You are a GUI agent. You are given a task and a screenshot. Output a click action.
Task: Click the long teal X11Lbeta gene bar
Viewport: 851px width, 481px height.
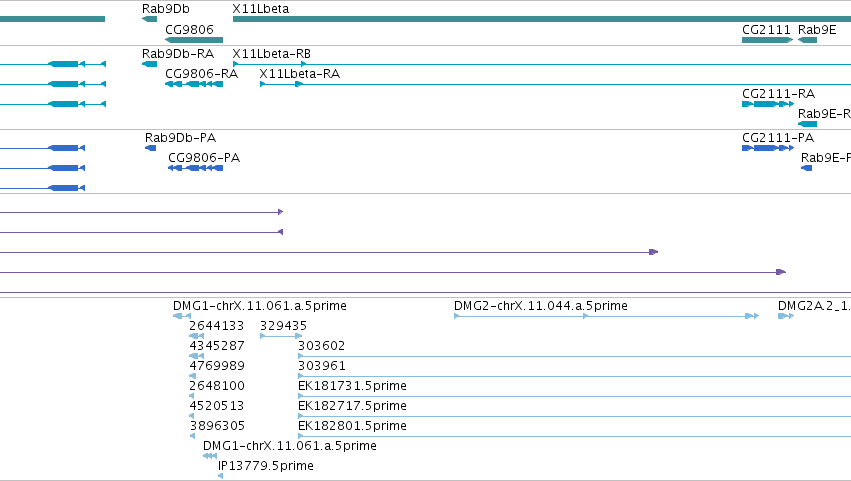click(542, 19)
